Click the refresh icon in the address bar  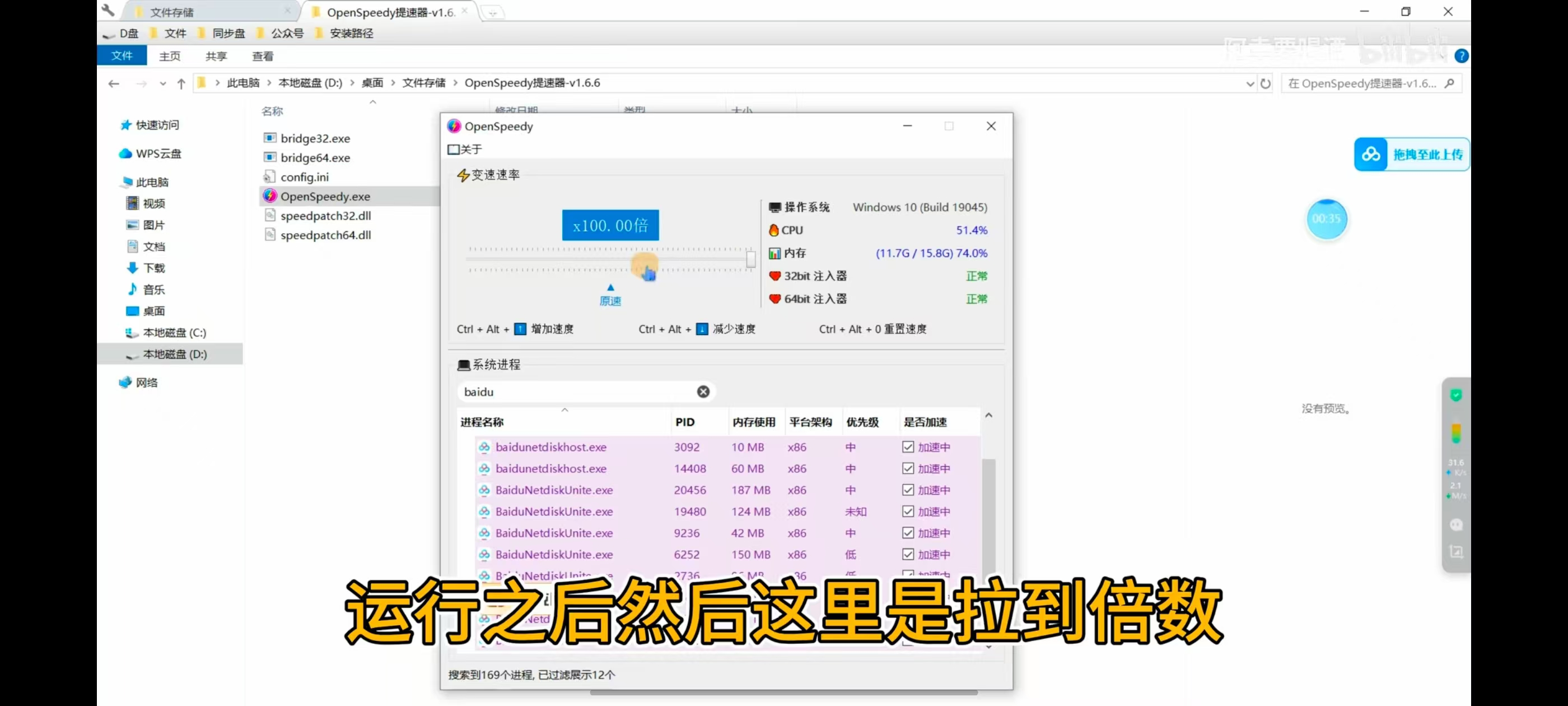[x=1266, y=83]
